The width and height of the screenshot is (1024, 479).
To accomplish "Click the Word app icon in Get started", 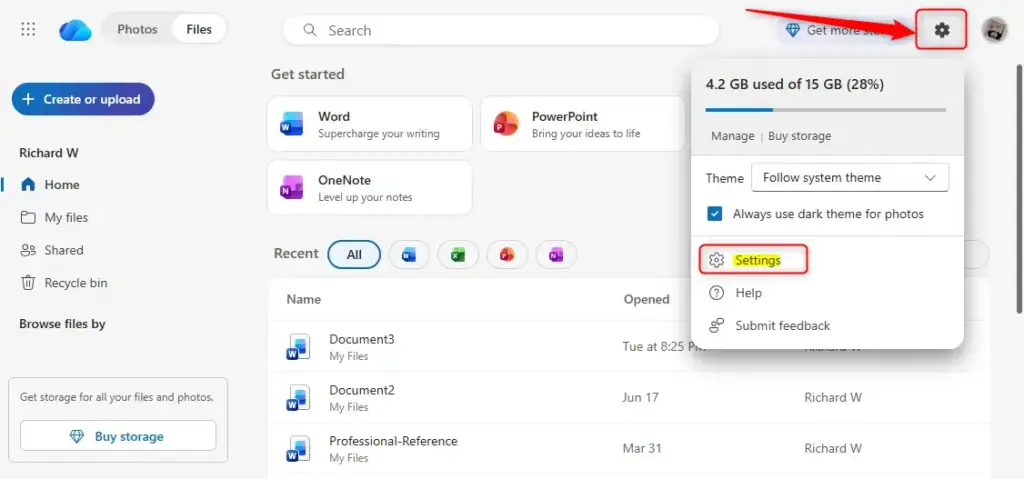I will tap(292, 124).
